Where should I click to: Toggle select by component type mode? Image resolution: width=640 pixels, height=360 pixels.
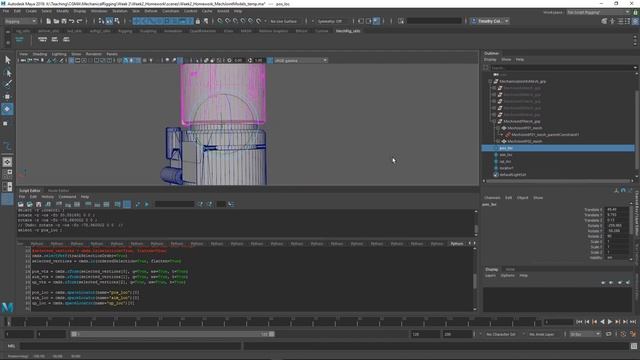(117, 21)
